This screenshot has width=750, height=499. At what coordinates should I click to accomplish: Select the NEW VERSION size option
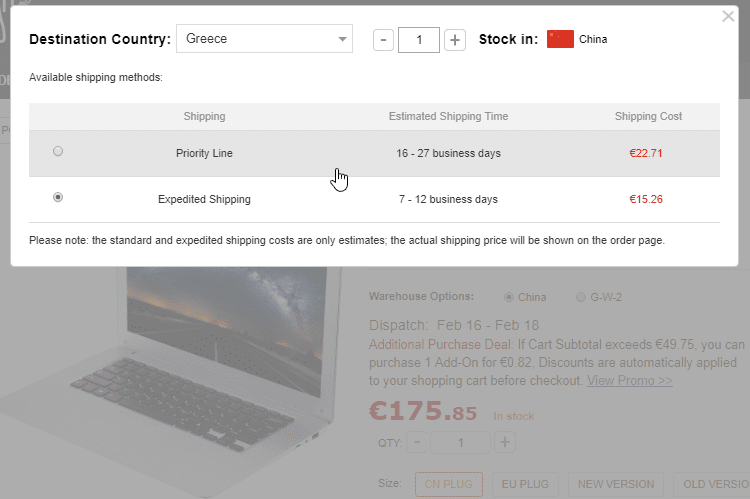tap(617, 484)
